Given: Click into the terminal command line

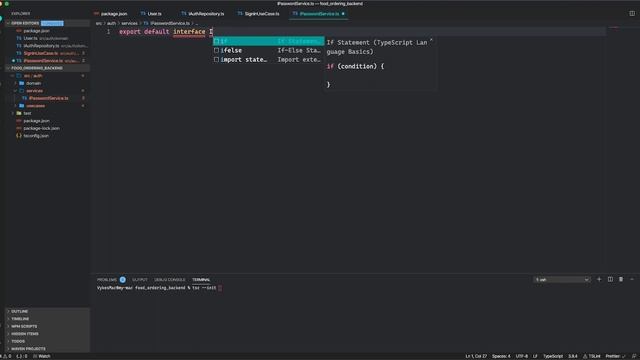Looking at the screenshot, I should [160, 288].
